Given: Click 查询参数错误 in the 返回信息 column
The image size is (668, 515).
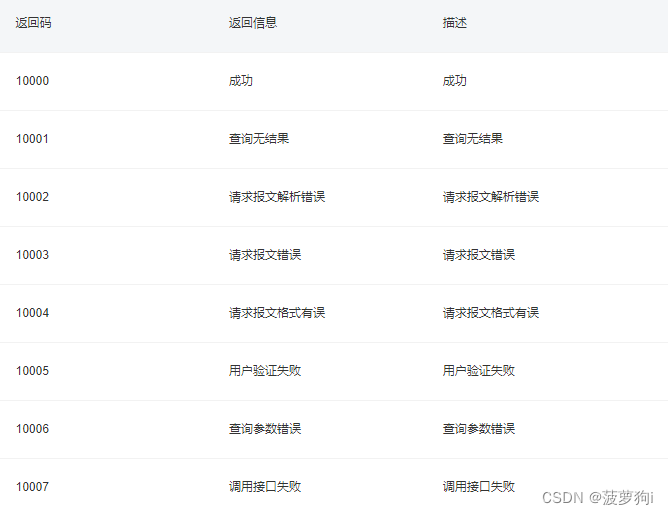Looking at the screenshot, I should (x=265, y=429).
